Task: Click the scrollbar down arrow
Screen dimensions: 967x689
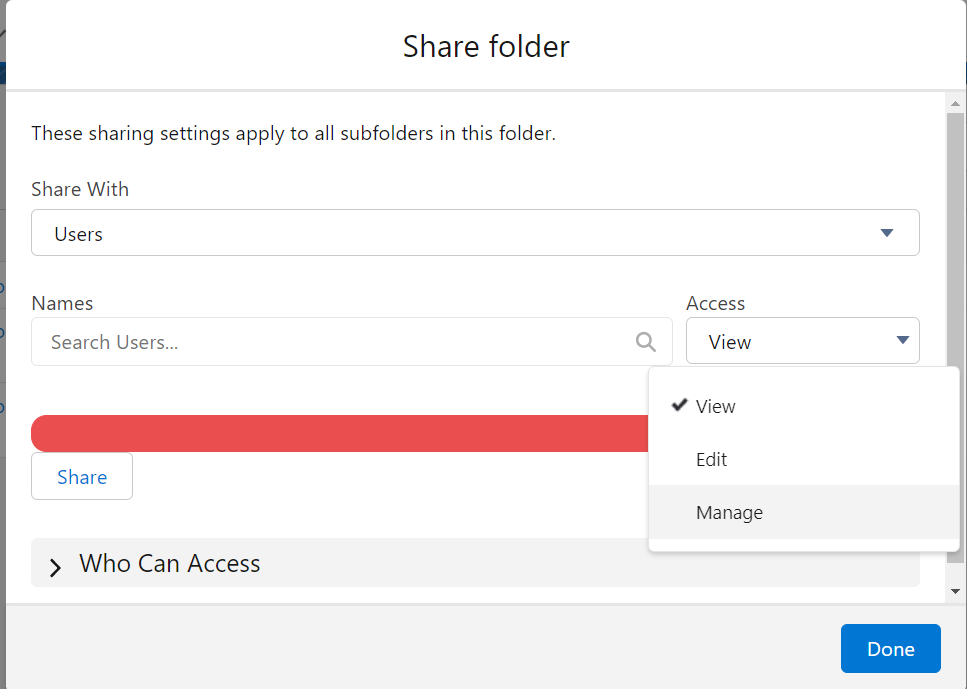Action: coord(956,591)
